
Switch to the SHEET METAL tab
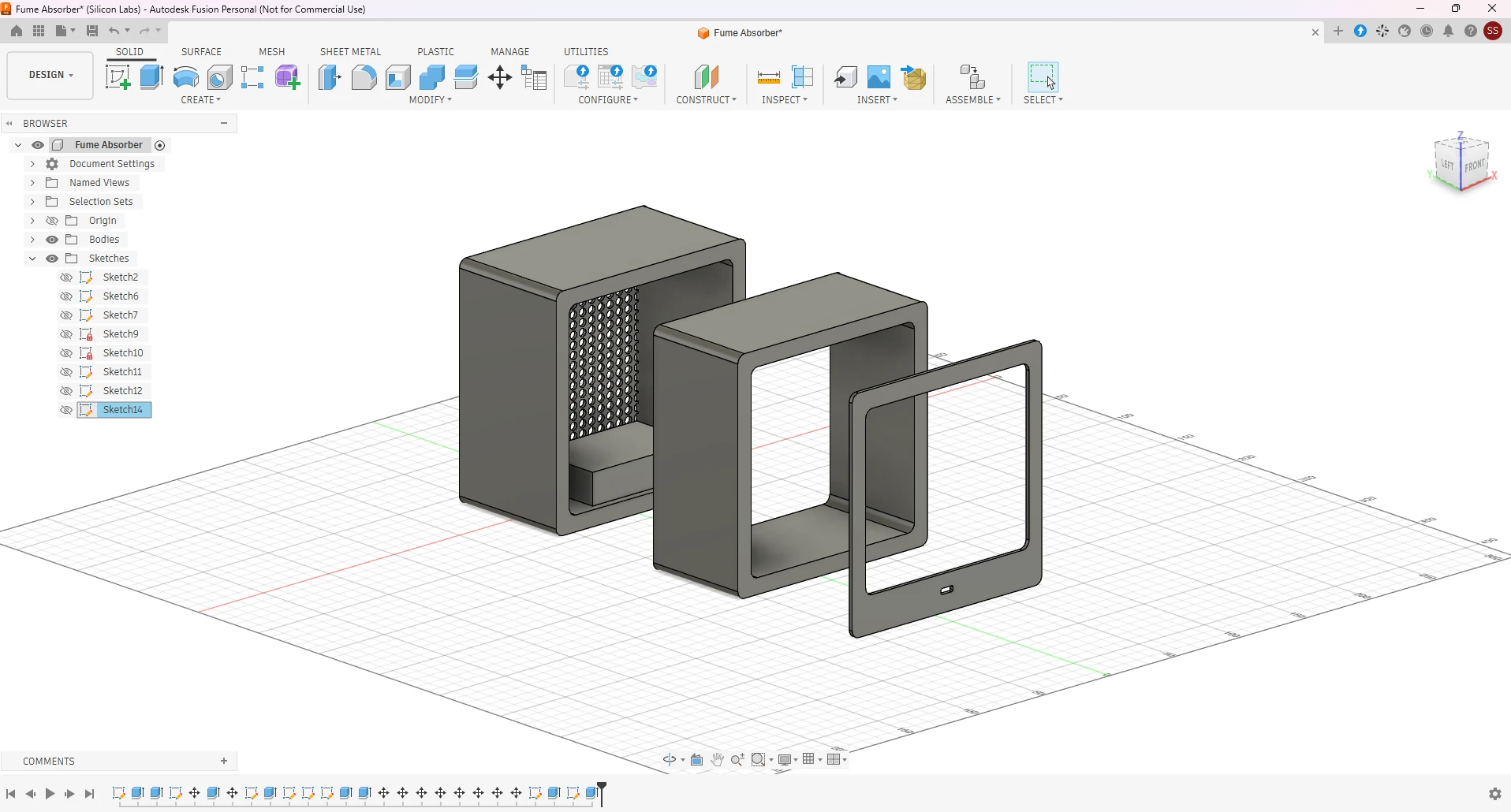pos(351,52)
